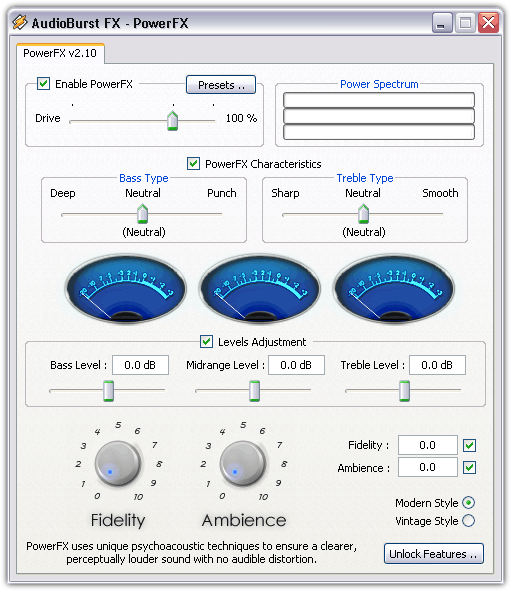Select Vintage Style radio button
The height and width of the screenshot is (591, 511).
468,521
